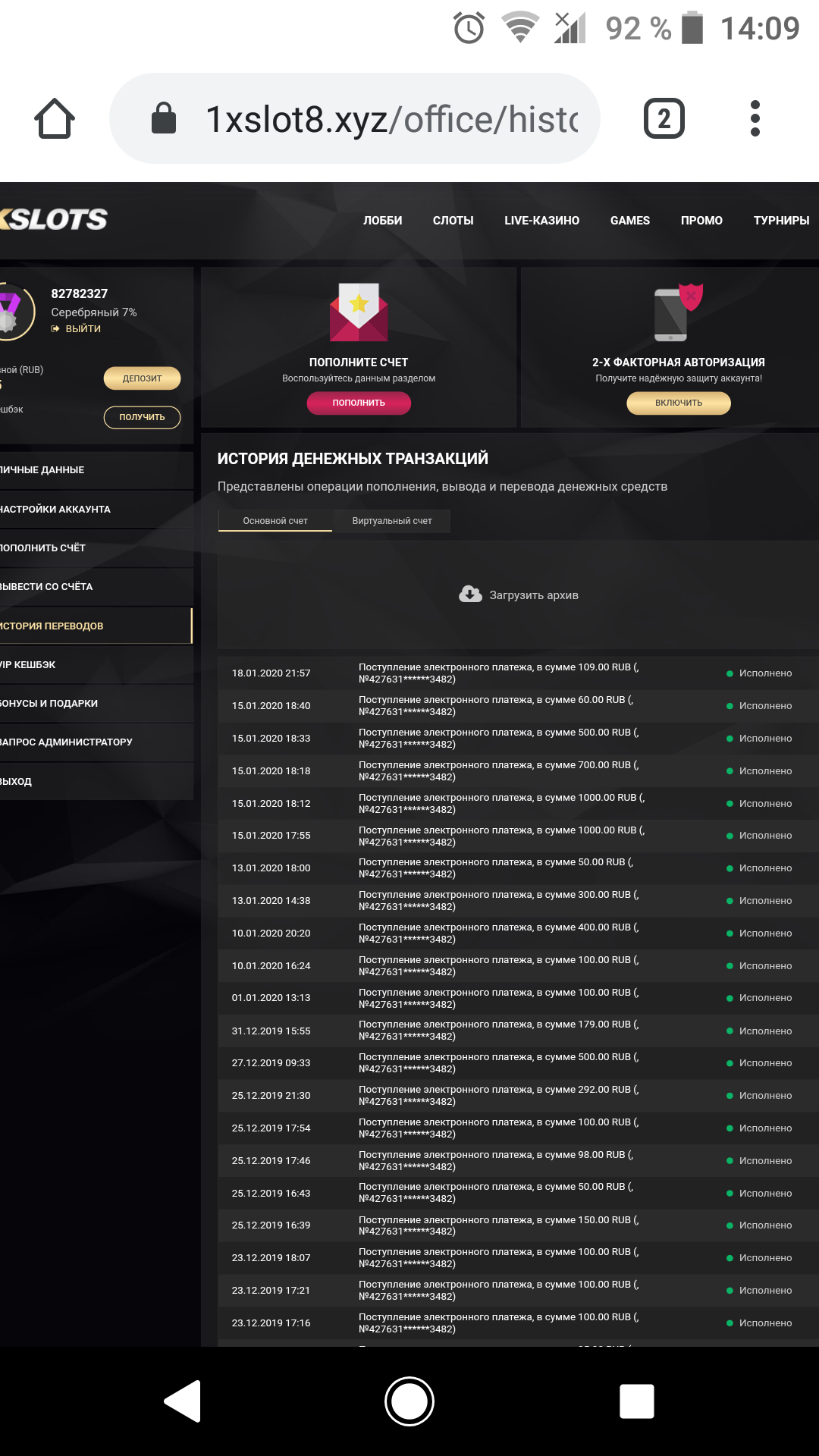The height and width of the screenshot is (1456, 819).
Task: Open the browser tabs counter
Action: 664,118
